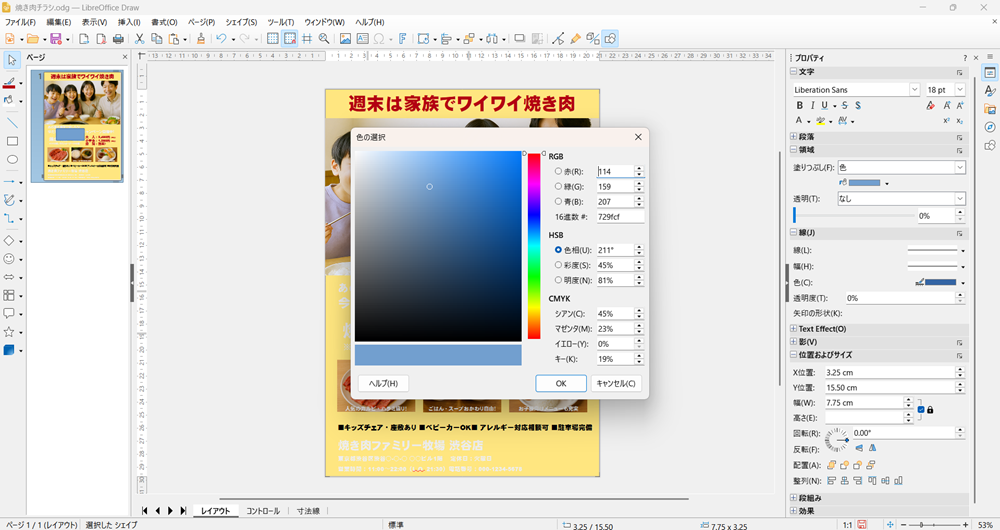Open the シェイプ(S) menu

241,22
